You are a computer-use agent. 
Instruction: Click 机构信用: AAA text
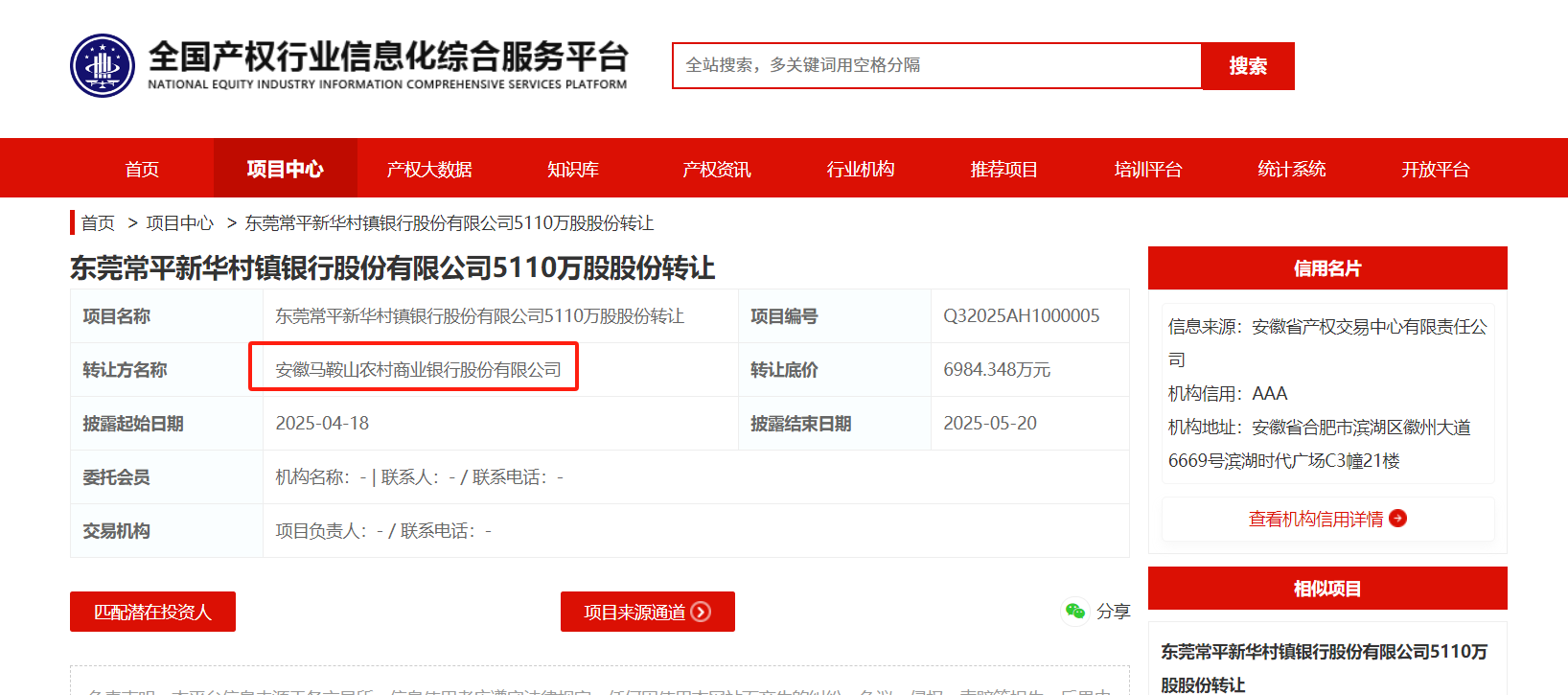point(1228,393)
